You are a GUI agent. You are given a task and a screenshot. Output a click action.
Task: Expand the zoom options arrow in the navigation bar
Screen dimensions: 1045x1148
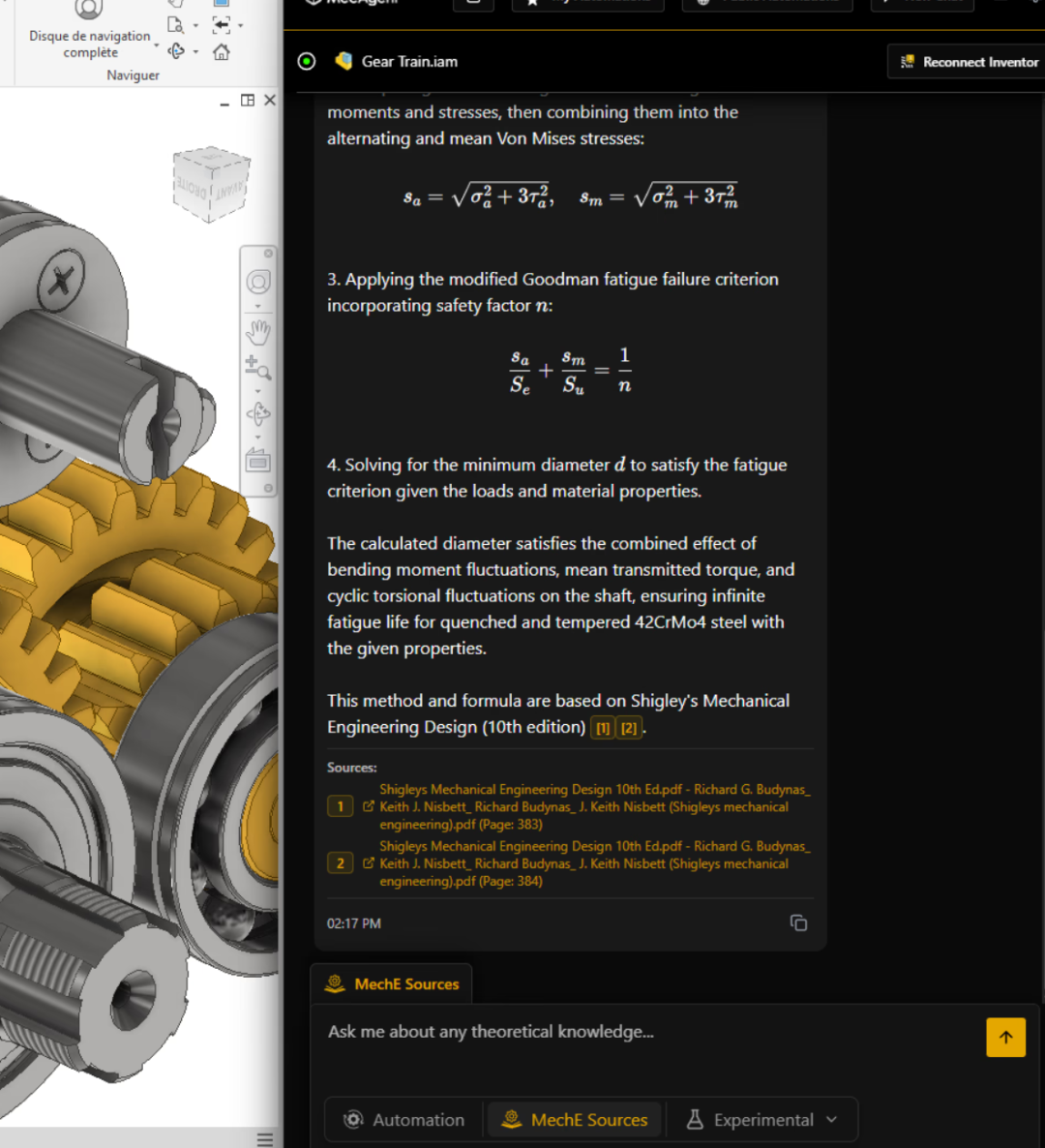pos(257,391)
